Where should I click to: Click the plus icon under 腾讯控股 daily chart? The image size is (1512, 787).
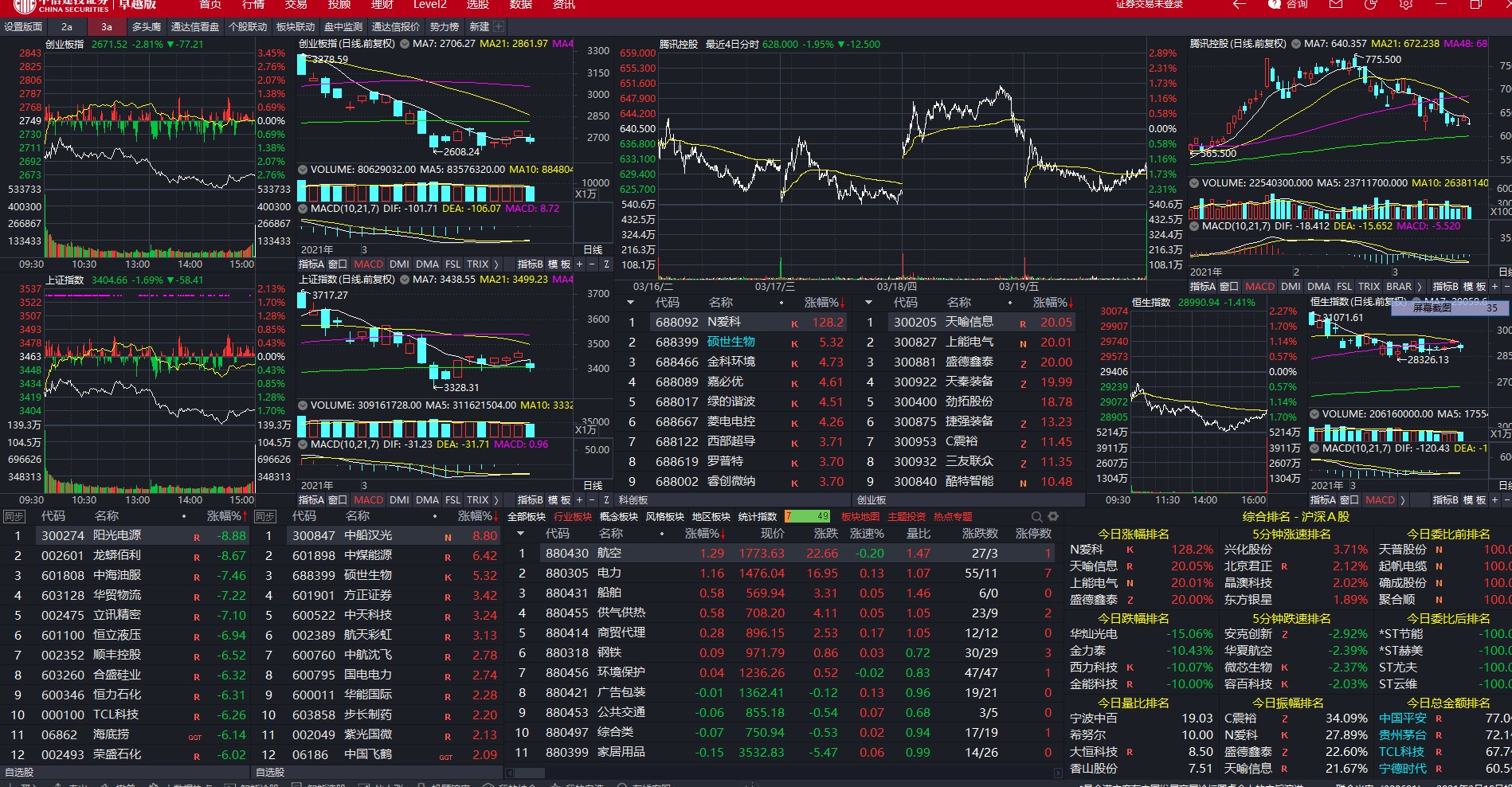click(x=1494, y=287)
